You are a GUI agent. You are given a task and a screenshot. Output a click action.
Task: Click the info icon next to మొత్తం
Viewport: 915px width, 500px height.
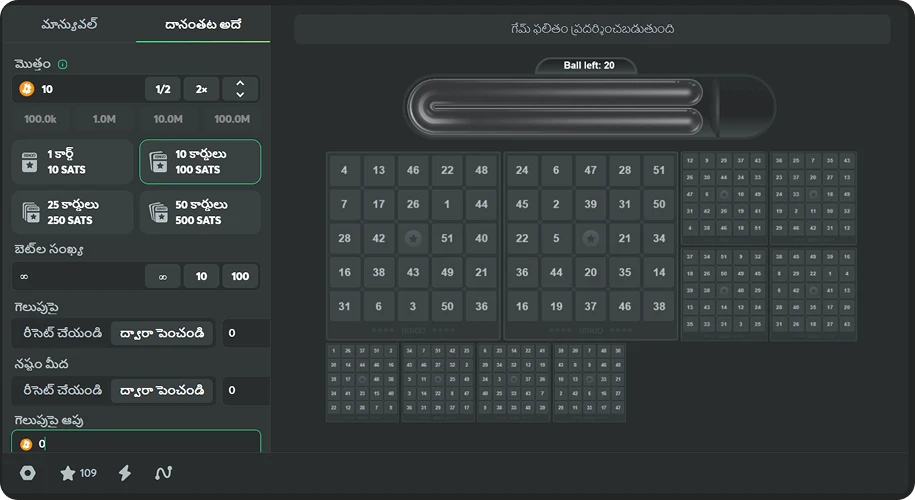tap(63, 65)
